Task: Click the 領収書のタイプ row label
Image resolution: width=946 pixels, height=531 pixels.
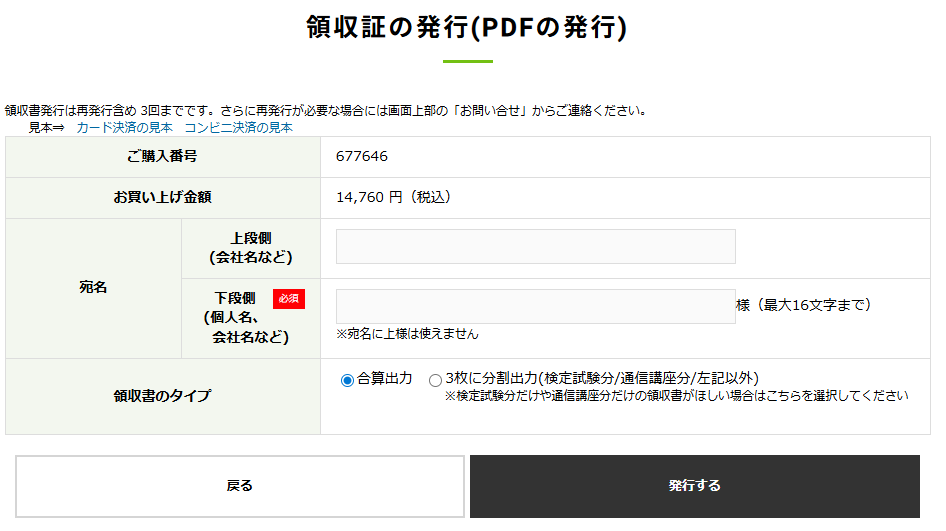Action: tap(162, 396)
